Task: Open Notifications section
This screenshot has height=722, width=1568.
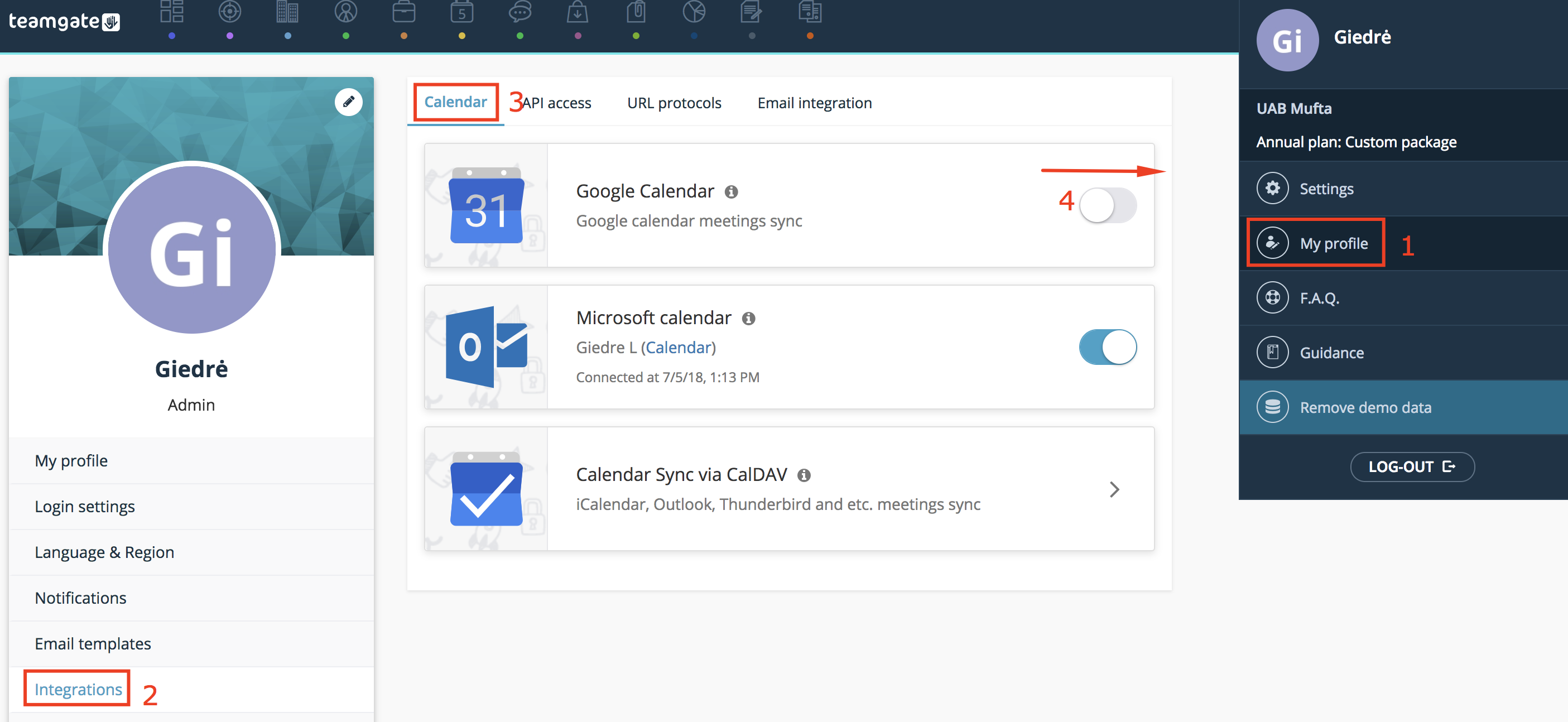Action: [x=191, y=598]
